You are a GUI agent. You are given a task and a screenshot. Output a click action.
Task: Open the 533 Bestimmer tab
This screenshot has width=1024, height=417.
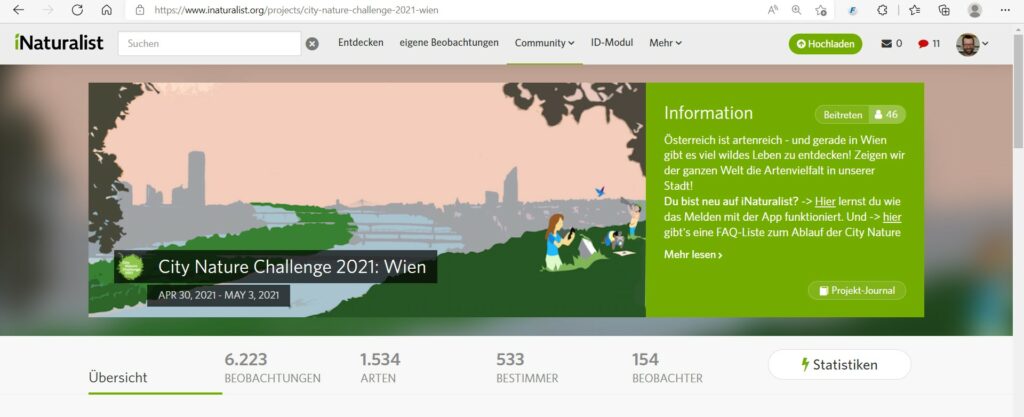(x=527, y=368)
